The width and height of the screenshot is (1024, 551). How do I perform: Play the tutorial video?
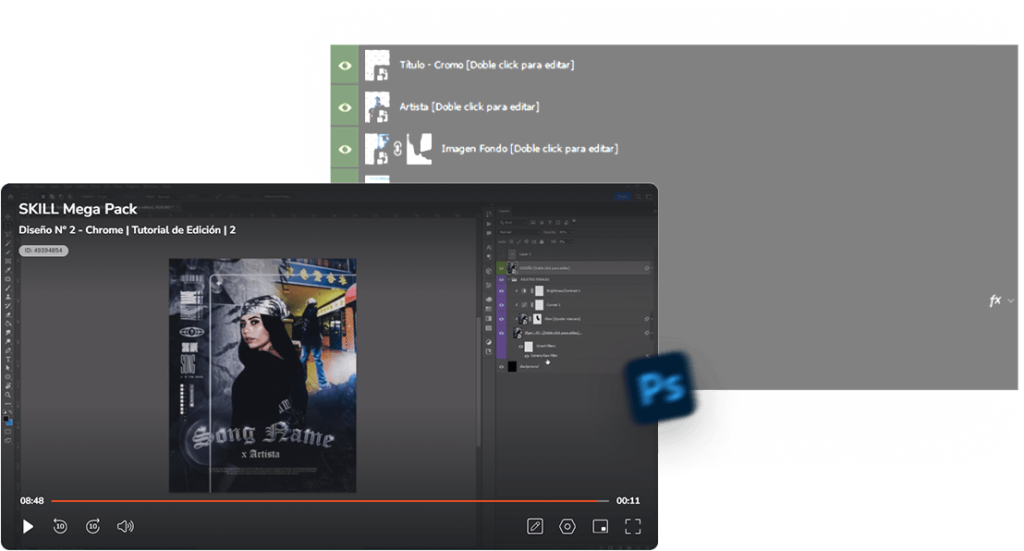(28, 526)
